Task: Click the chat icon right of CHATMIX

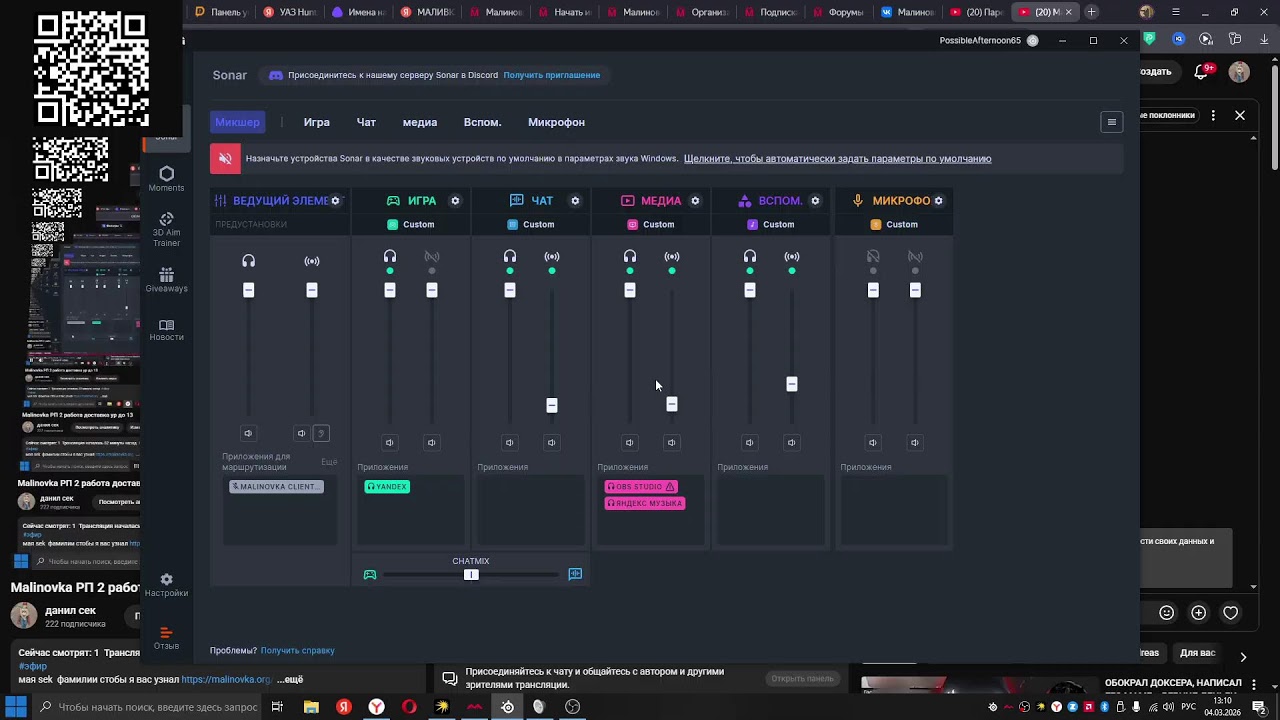Action: [575, 574]
